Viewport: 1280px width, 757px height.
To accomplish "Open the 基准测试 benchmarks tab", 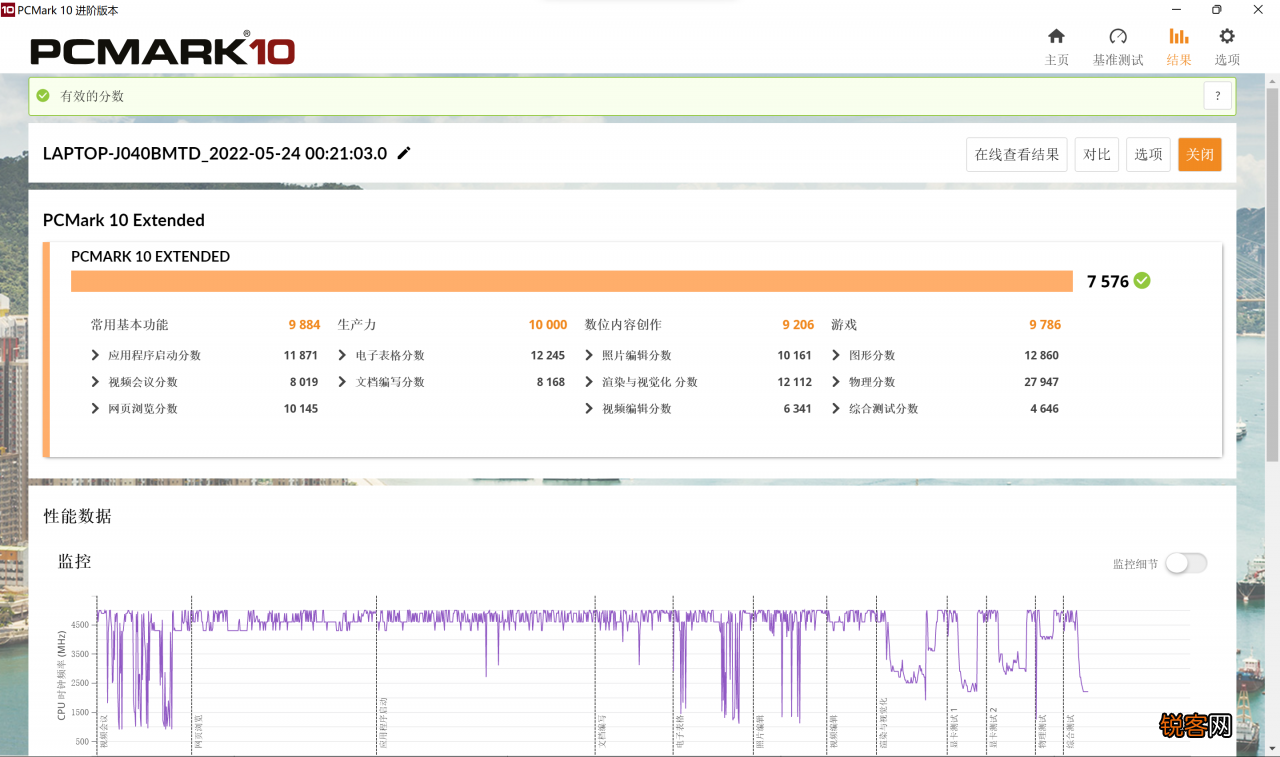I will tap(1118, 47).
